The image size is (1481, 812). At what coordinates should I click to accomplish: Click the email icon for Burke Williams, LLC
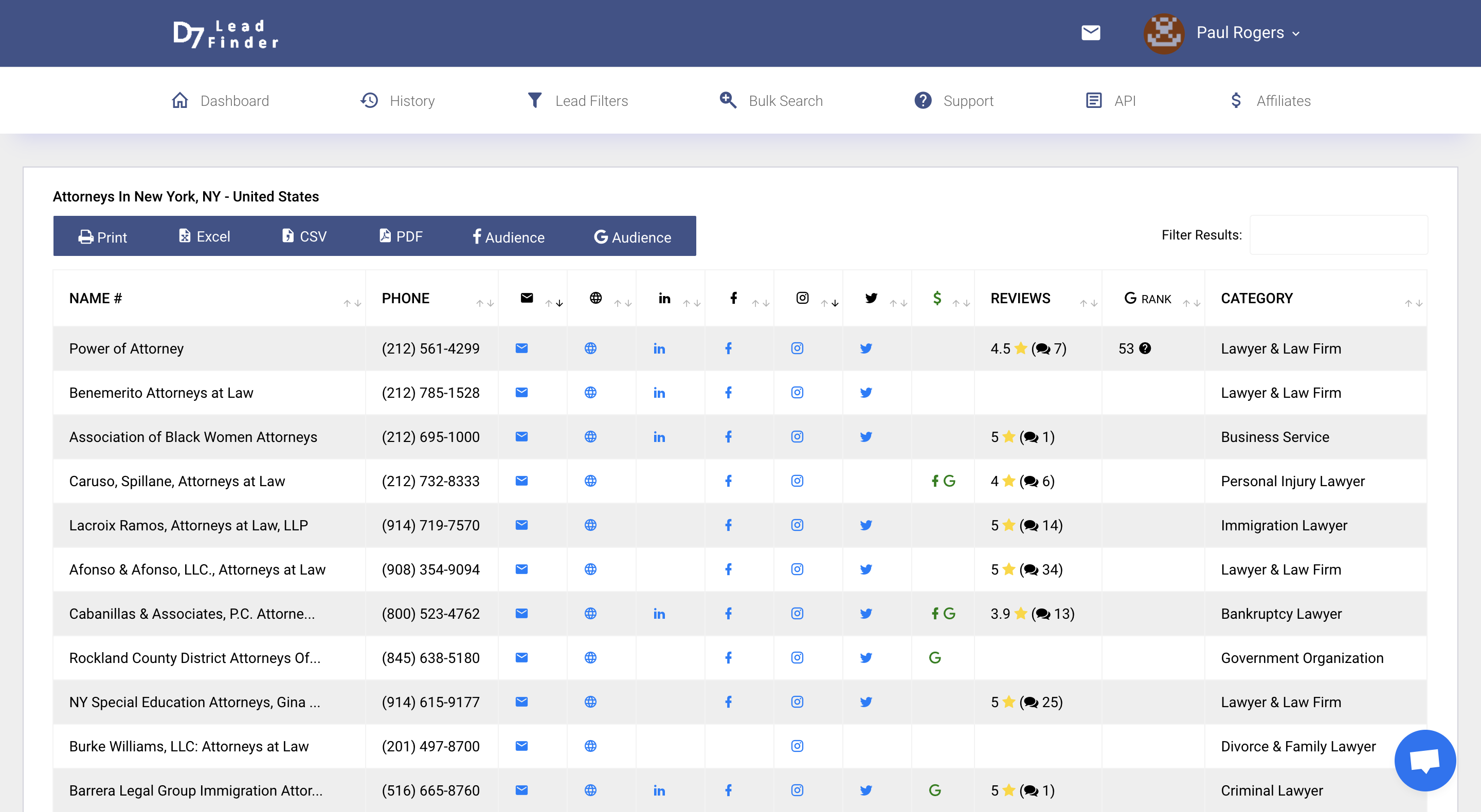pos(521,746)
